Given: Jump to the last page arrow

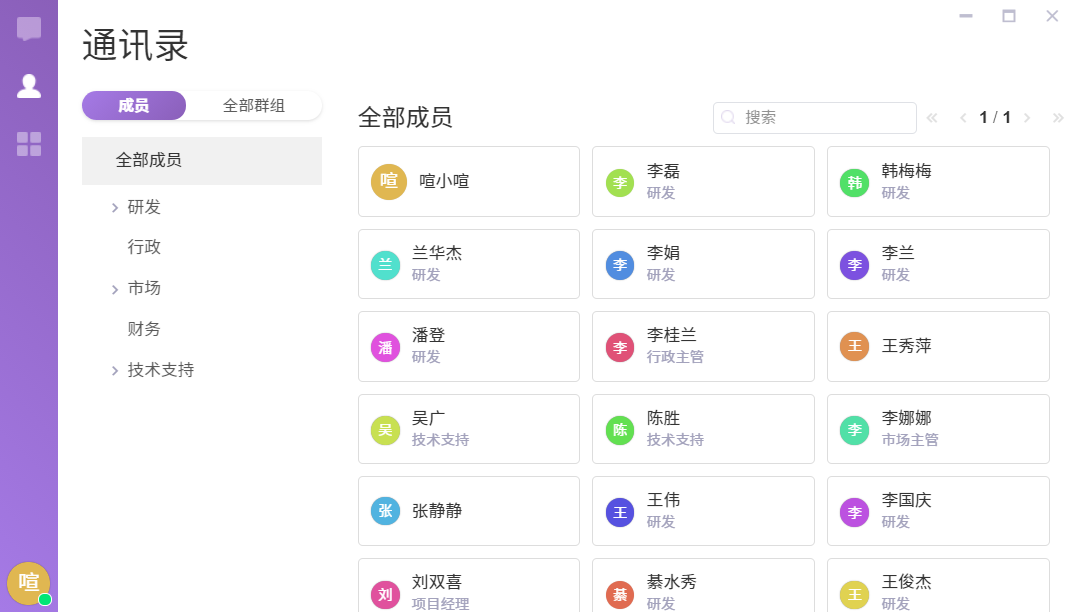Looking at the screenshot, I should [1058, 118].
